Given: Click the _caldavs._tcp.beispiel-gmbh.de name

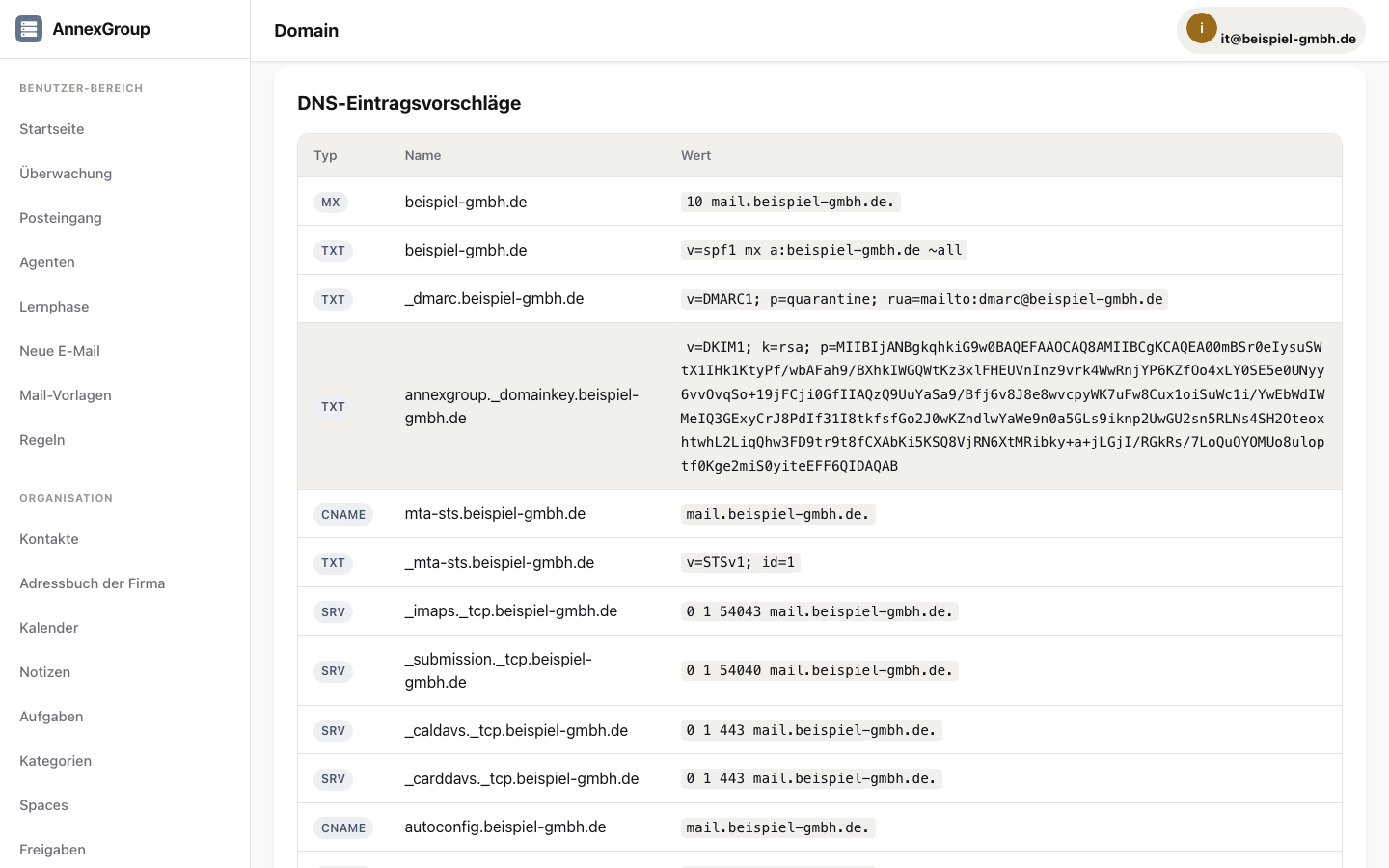Looking at the screenshot, I should (516, 730).
